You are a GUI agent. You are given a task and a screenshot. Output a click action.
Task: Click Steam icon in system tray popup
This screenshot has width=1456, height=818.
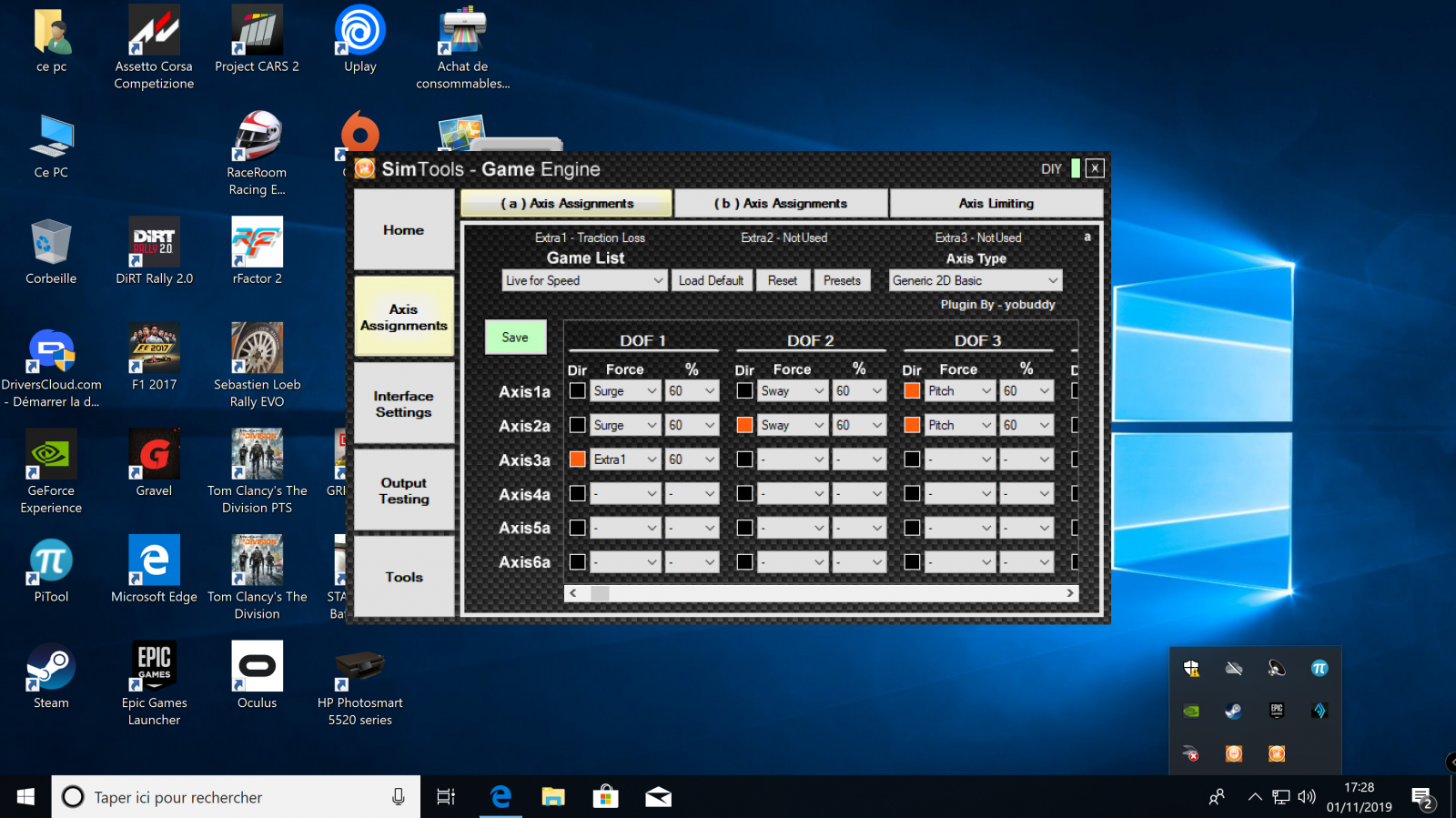1233,711
